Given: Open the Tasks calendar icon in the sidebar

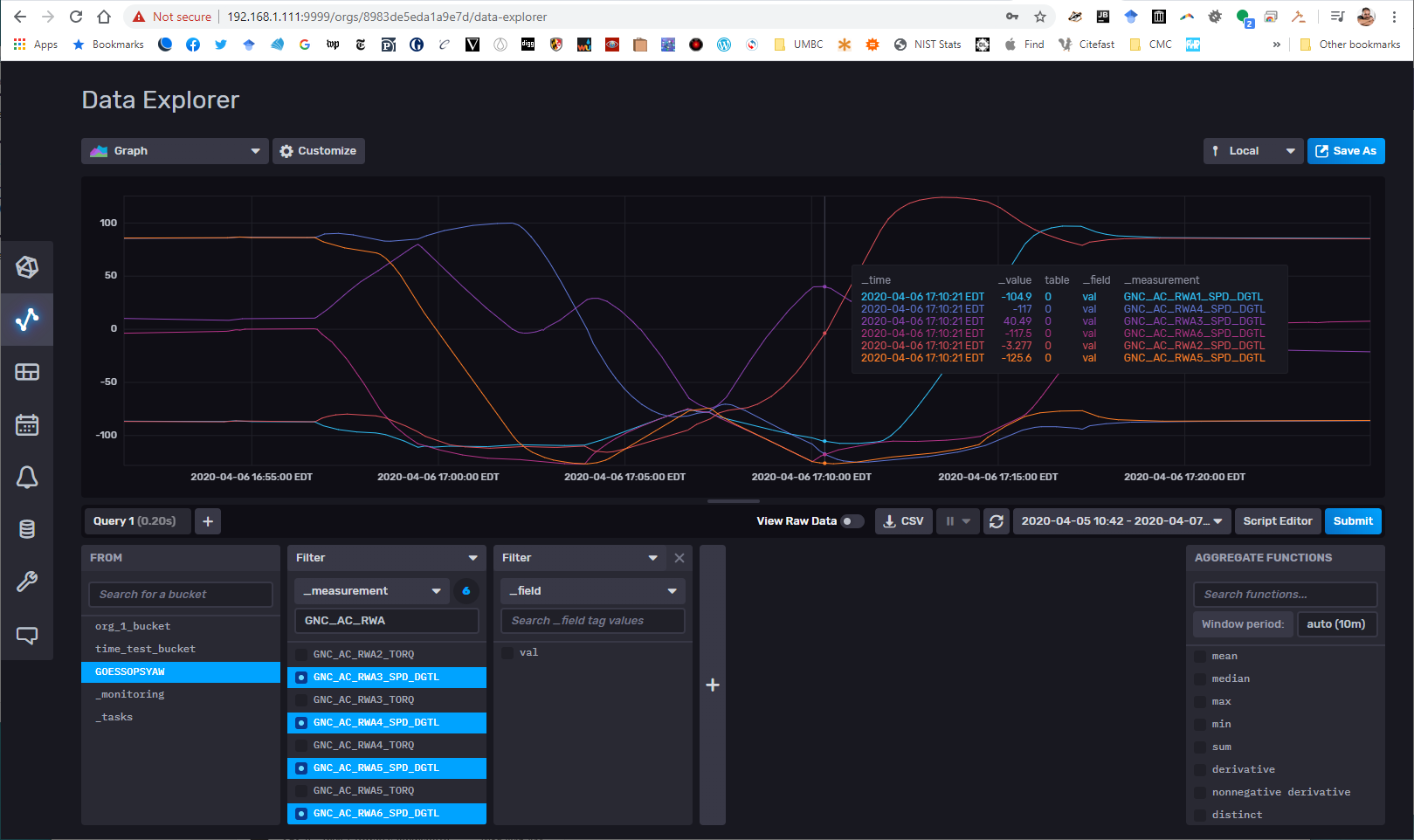Looking at the screenshot, I should click(x=27, y=425).
